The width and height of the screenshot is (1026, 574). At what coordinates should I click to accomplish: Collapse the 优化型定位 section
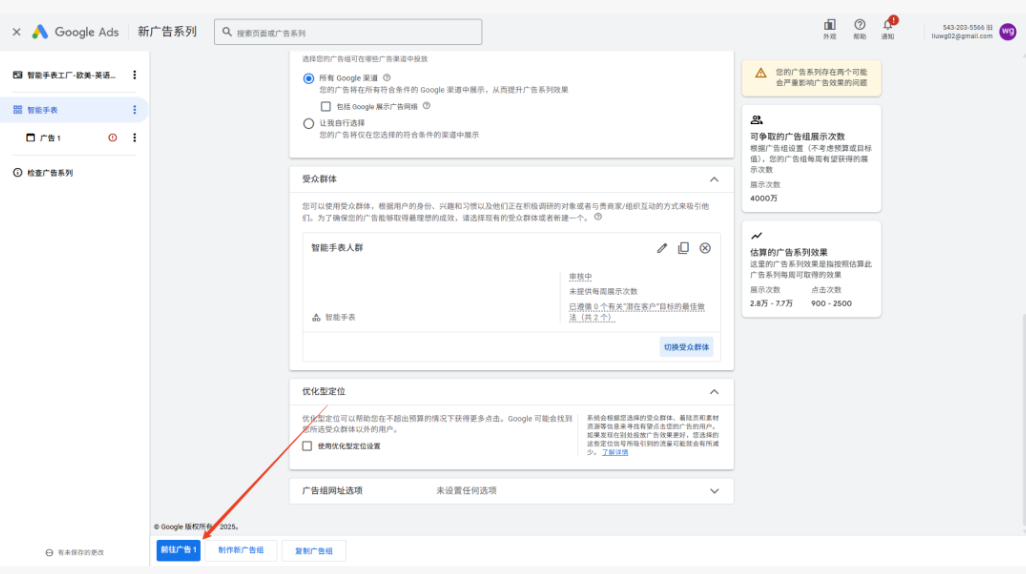714,392
